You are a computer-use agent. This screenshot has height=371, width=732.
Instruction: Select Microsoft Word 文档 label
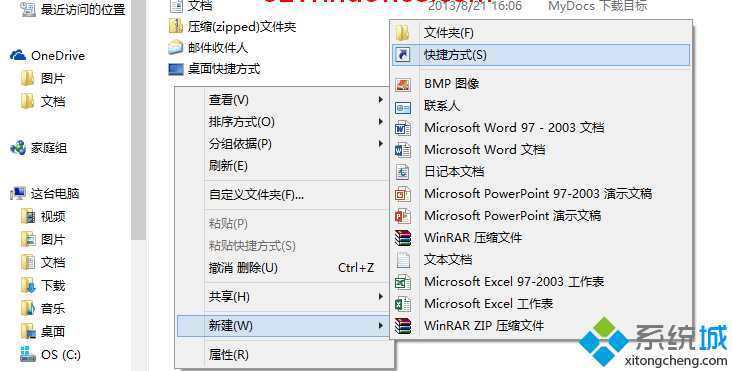[x=485, y=150]
